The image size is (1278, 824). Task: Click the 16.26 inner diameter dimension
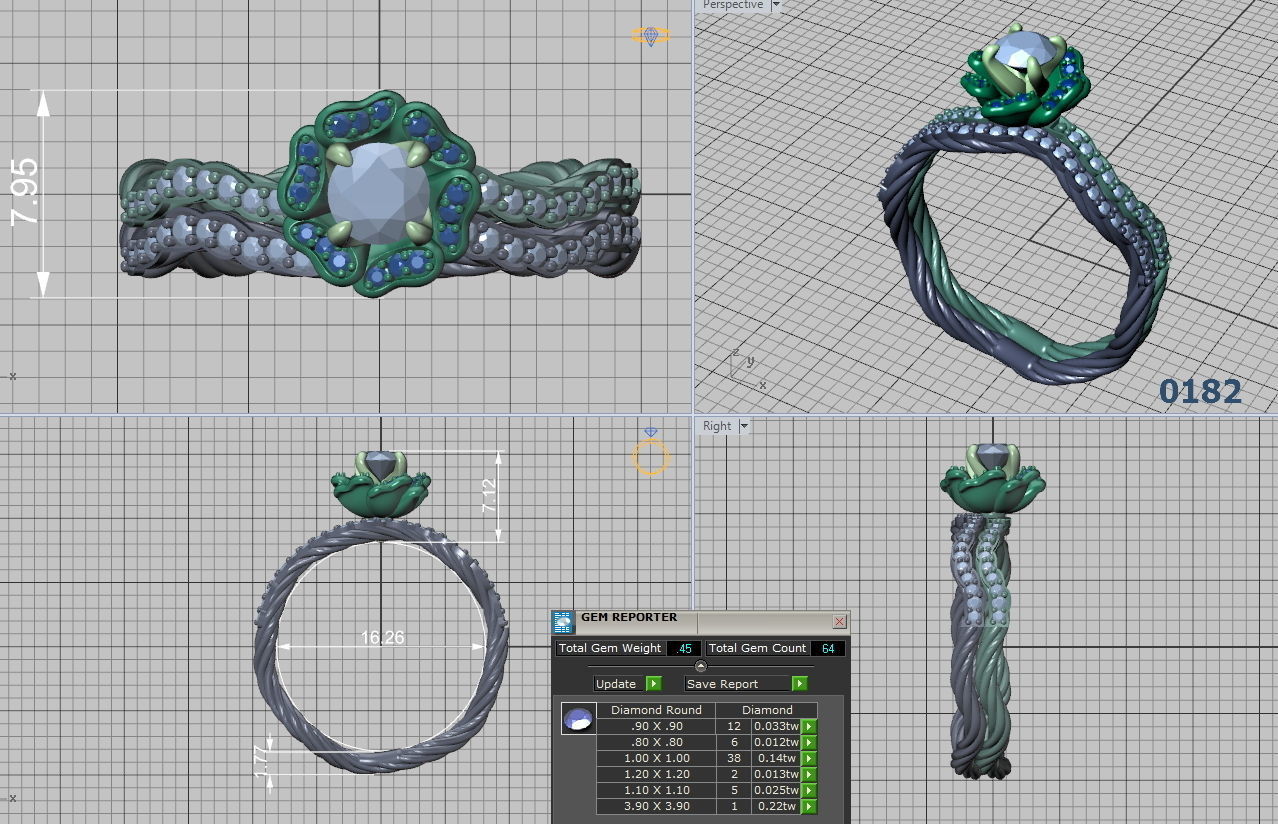(x=382, y=637)
